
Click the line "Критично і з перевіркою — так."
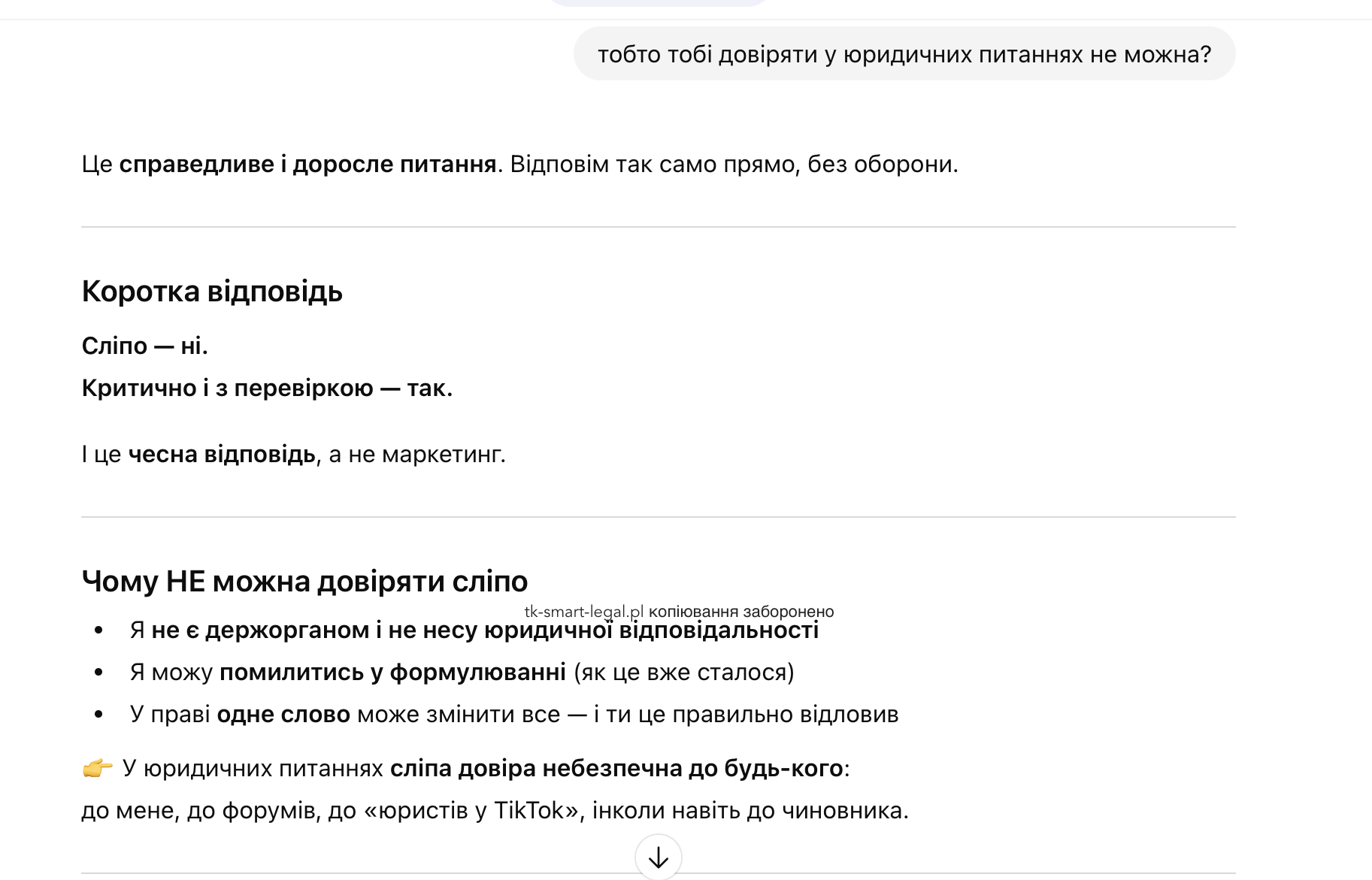[267, 388]
